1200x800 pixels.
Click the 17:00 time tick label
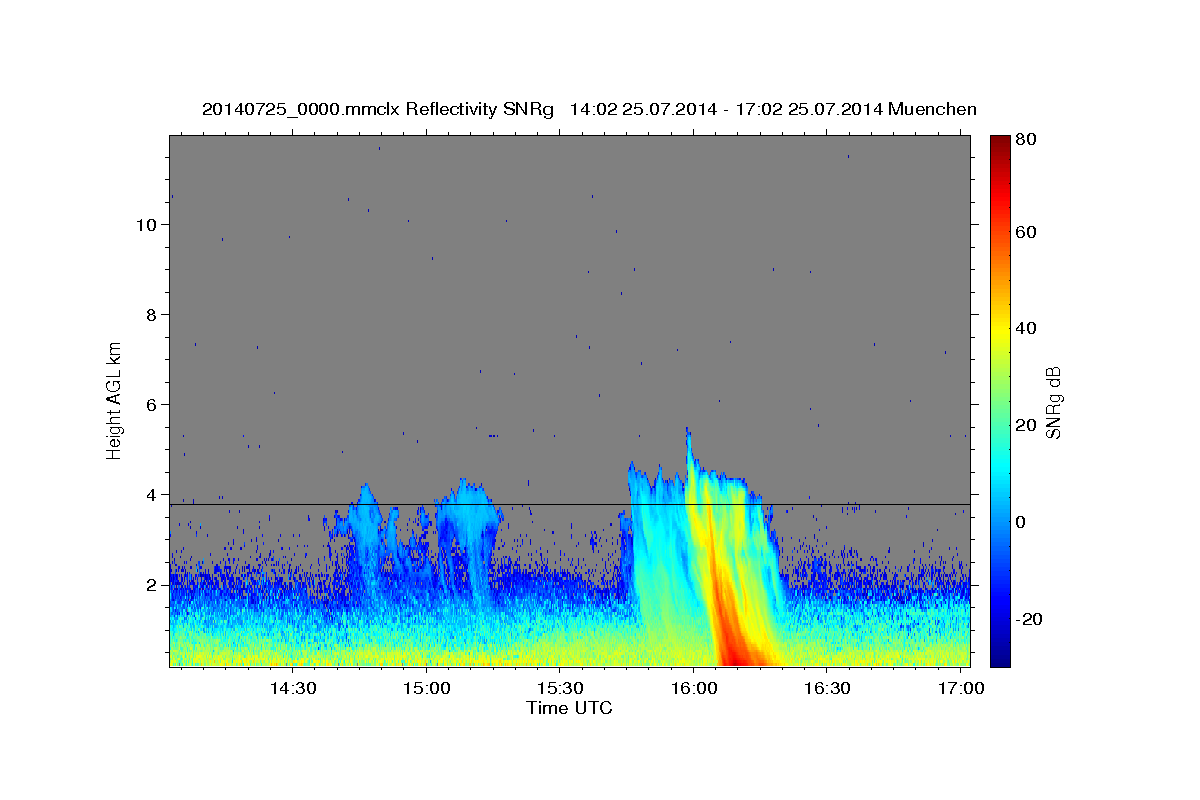tap(960, 689)
